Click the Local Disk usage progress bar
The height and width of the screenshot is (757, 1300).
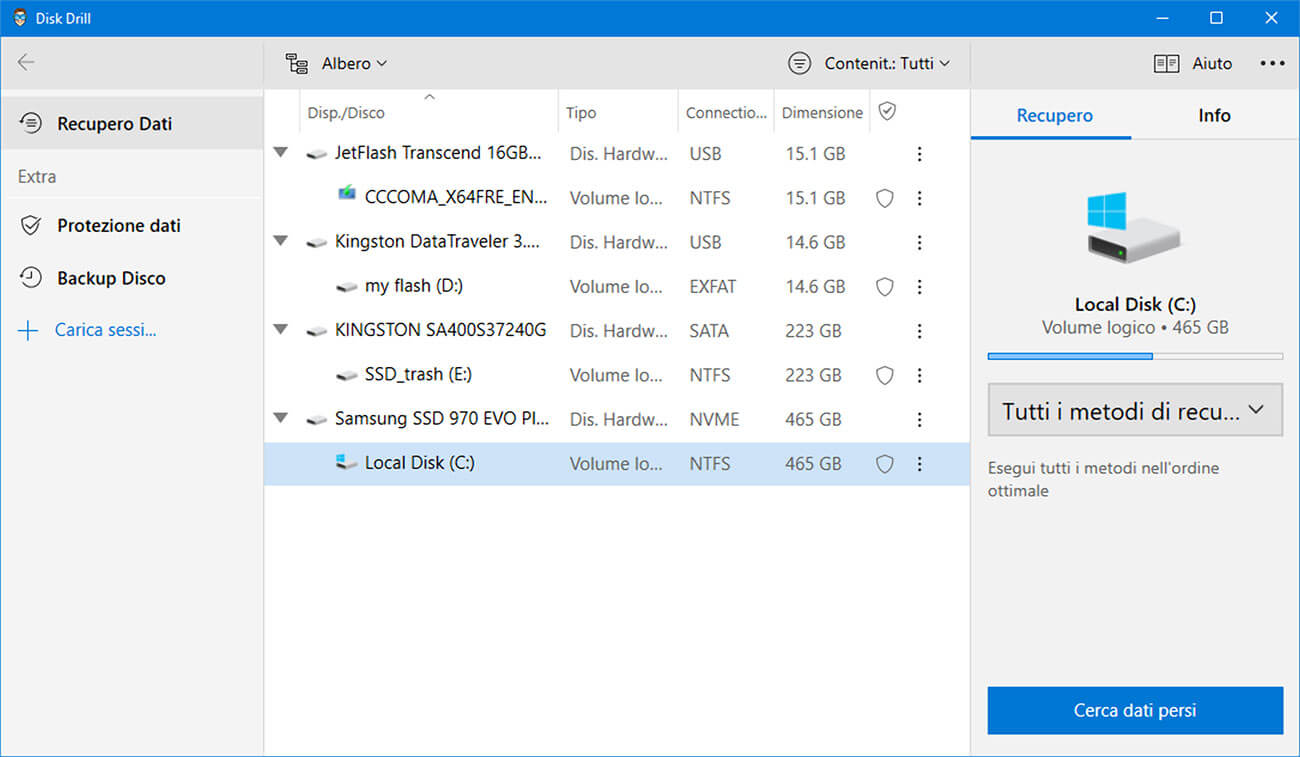[1135, 356]
